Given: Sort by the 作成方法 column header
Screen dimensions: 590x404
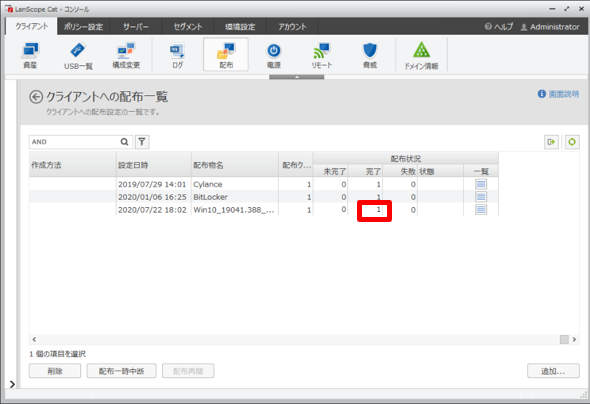Looking at the screenshot, I should coord(73,165).
